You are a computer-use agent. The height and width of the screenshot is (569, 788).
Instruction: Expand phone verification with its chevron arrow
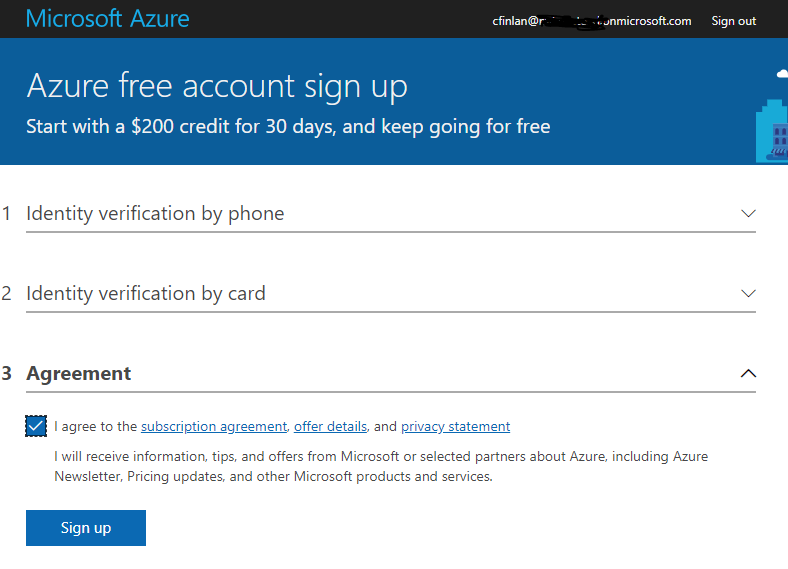747,213
